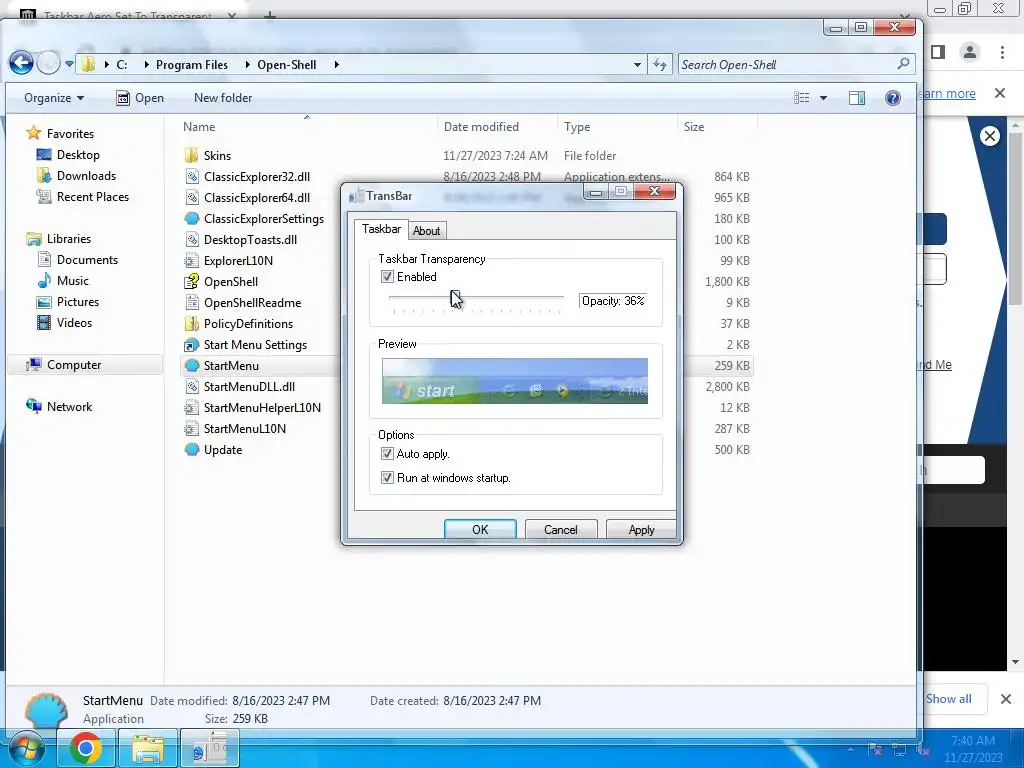Click the Explorer back arrow button
1024x768 pixels.
tap(21, 63)
